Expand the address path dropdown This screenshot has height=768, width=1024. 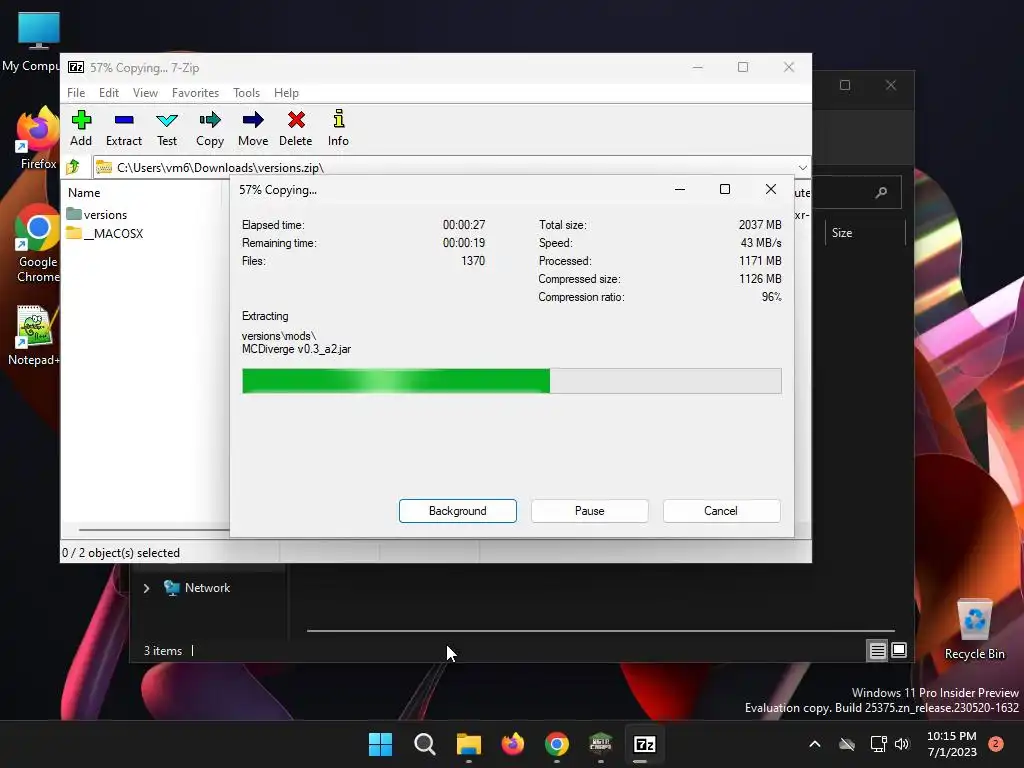pos(803,167)
